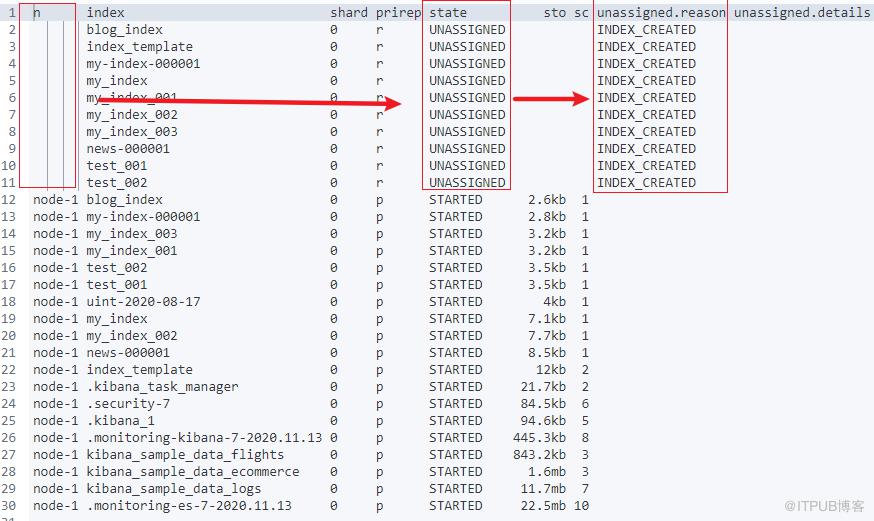Click INDEX_CREATED reason on the index_template row
This screenshot has height=521, width=874.
646,47
